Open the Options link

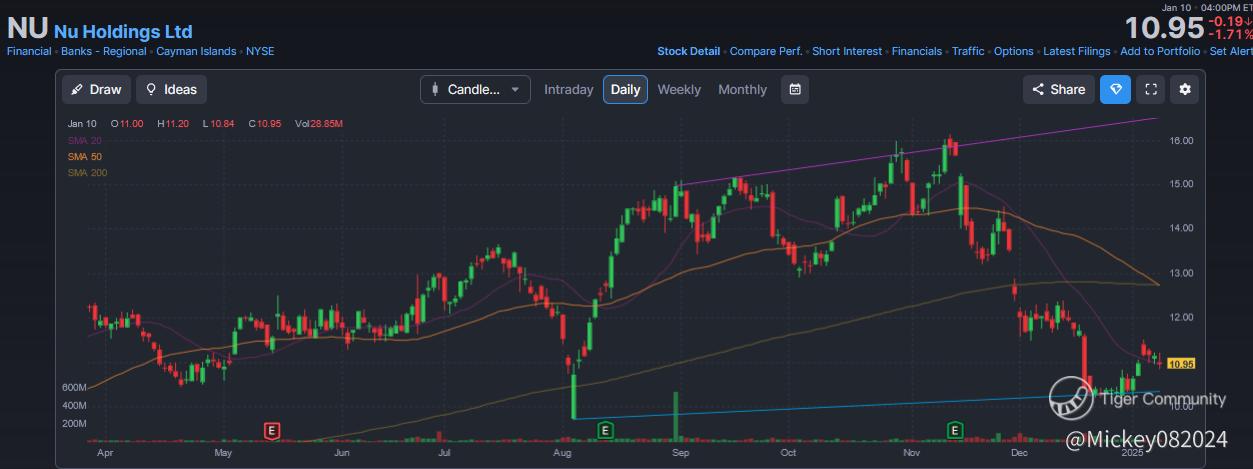tap(1013, 51)
